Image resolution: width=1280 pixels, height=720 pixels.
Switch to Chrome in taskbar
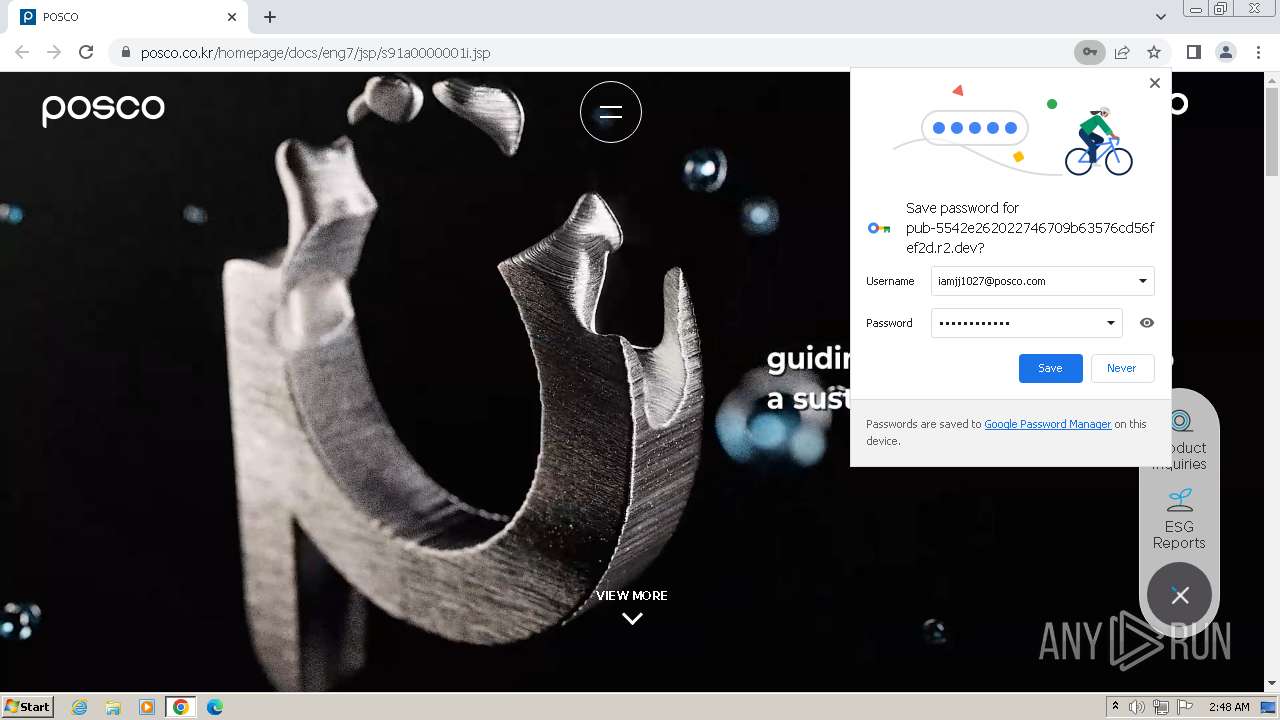click(181, 707)
